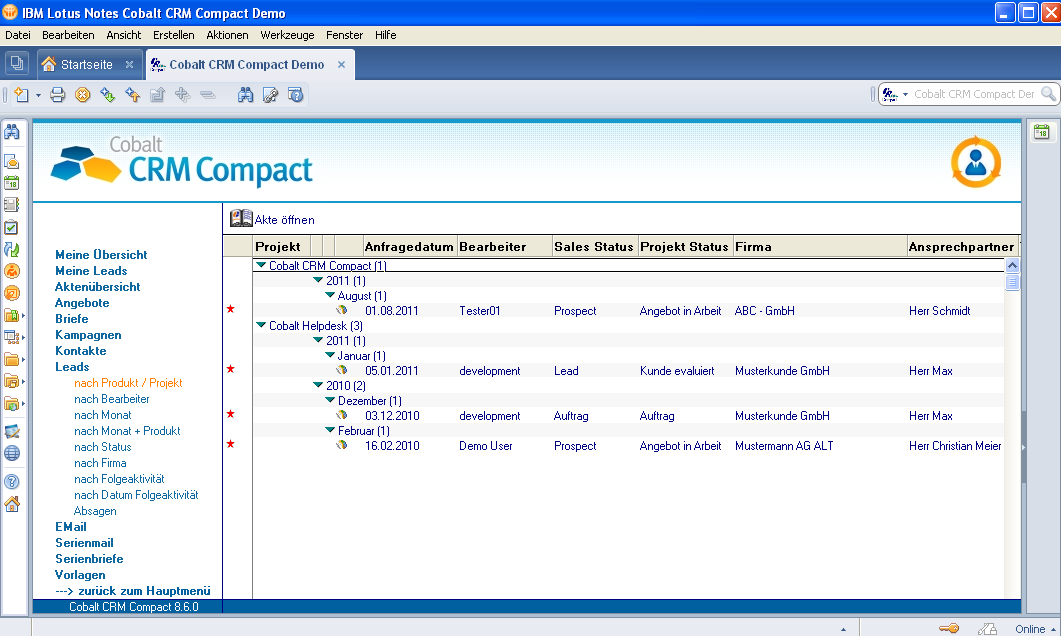
Task: Click the question-mark help sidebar icon
Action: point(12,482)
